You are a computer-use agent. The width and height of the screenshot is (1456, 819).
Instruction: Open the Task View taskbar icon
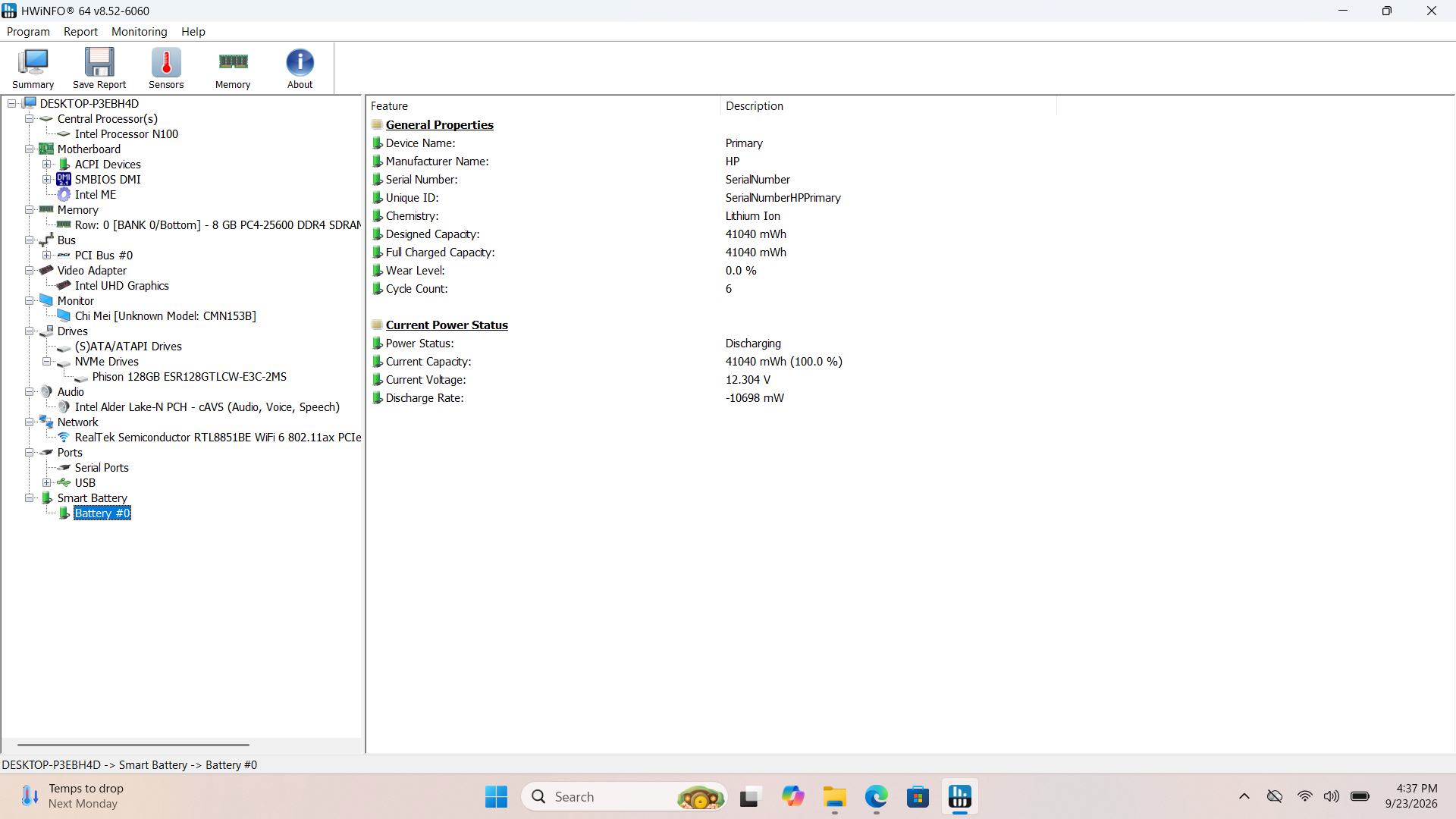[x=749, y=797]
